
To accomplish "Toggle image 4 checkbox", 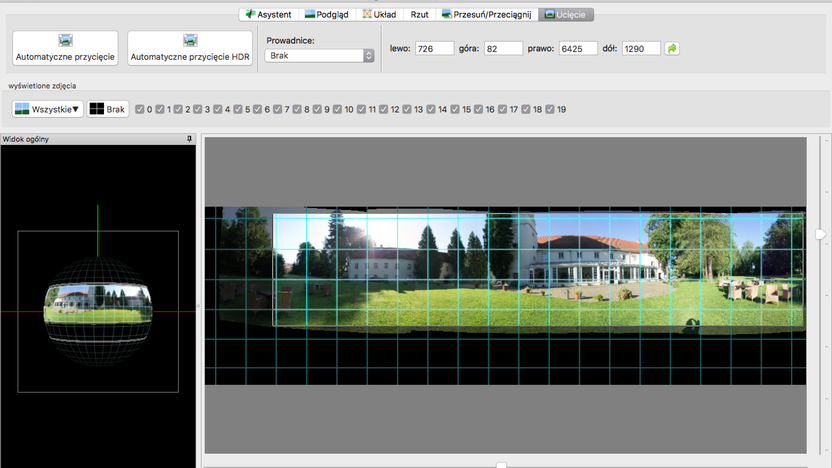I will (218, 109).
